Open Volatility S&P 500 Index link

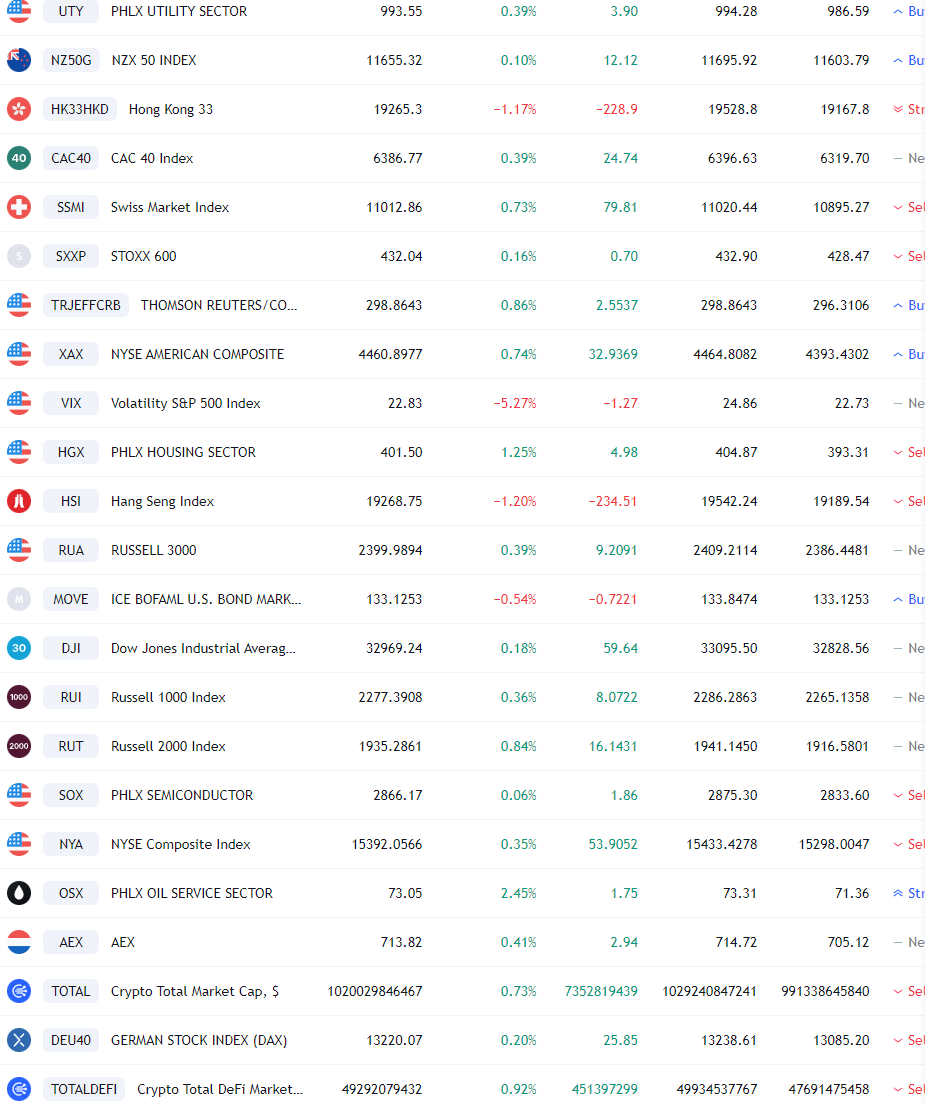(185, 403)
